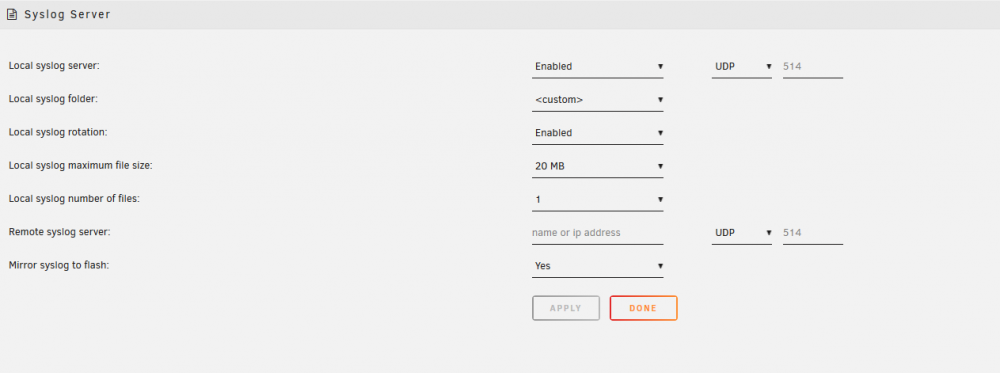The width and height of the screenshot is (1000, 373).
Task: Open the Mirror syslog to flash dropdown
Action: pyautogui.click(x=598, y=266)
